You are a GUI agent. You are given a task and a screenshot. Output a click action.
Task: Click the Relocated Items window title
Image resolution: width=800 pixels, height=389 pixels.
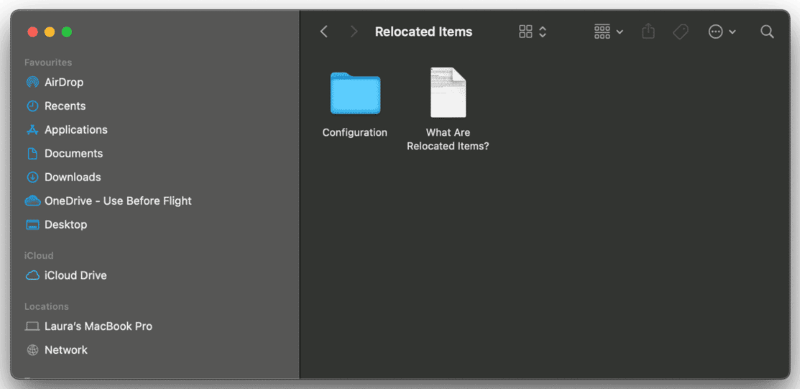tap(423, 32)
